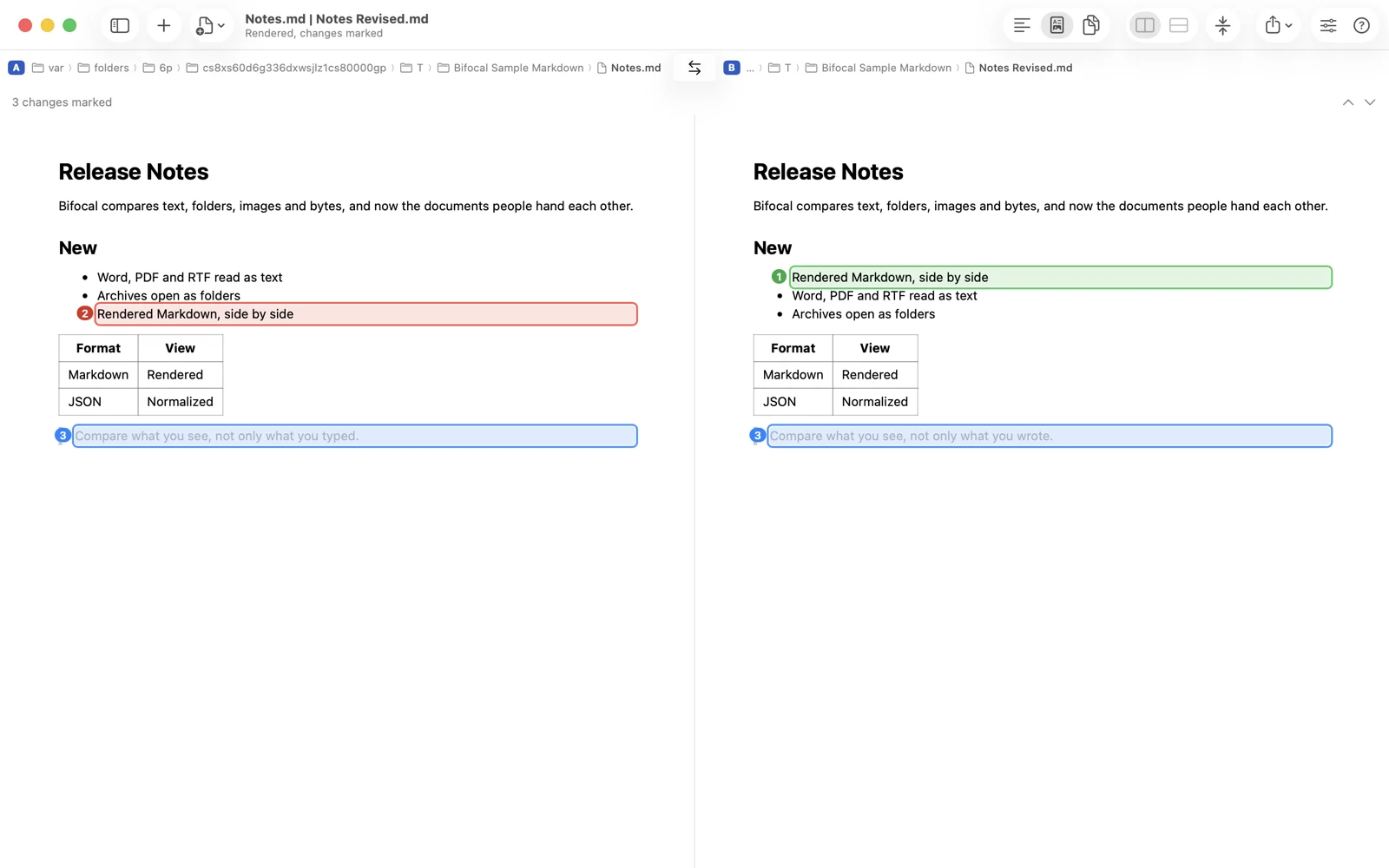The width and height of the screenshot is (1389, 868).
Task: Click '3 changes marked' status text
Action: coord(62,102)
